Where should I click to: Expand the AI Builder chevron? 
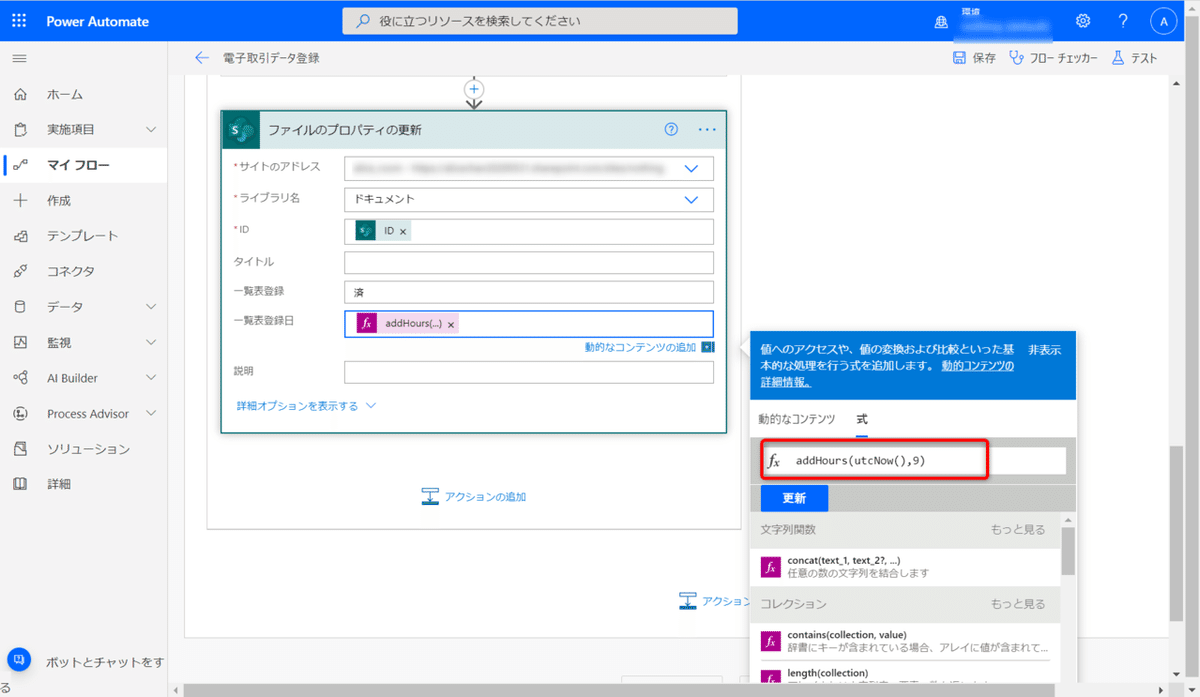[x=151, y=378]
